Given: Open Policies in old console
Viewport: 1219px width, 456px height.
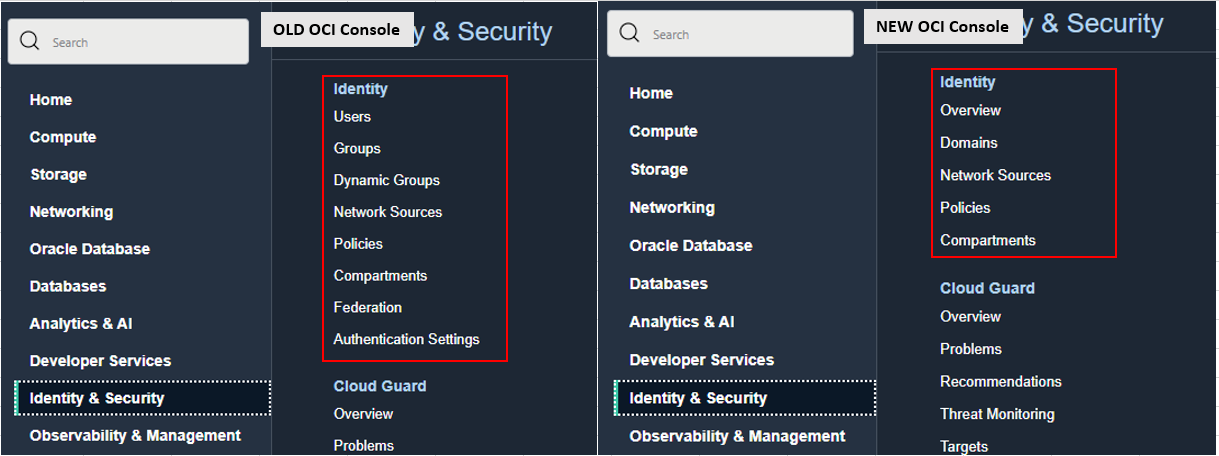Looking at the screenshot, I should click(x=358, y=244).
